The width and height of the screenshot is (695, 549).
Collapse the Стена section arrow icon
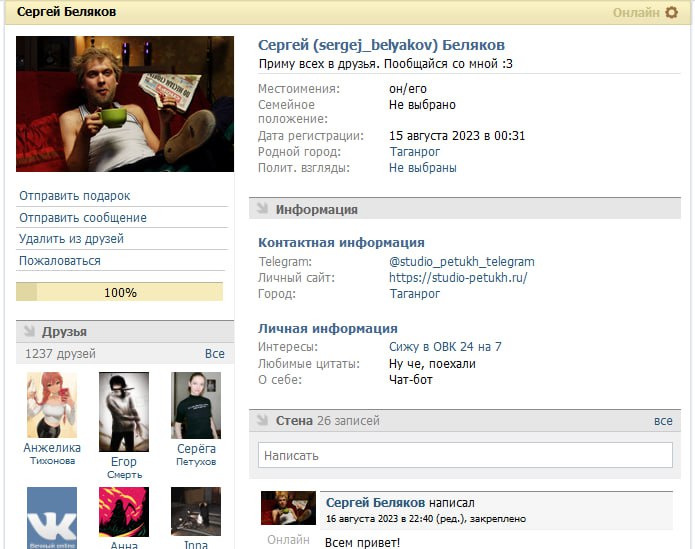pyautogui.click(x=262, y=420)
